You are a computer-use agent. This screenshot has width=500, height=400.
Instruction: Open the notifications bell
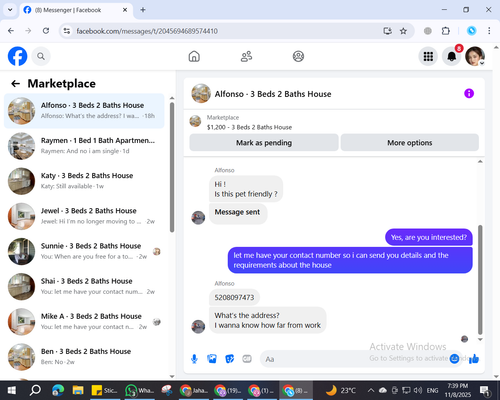click(452, 56)
